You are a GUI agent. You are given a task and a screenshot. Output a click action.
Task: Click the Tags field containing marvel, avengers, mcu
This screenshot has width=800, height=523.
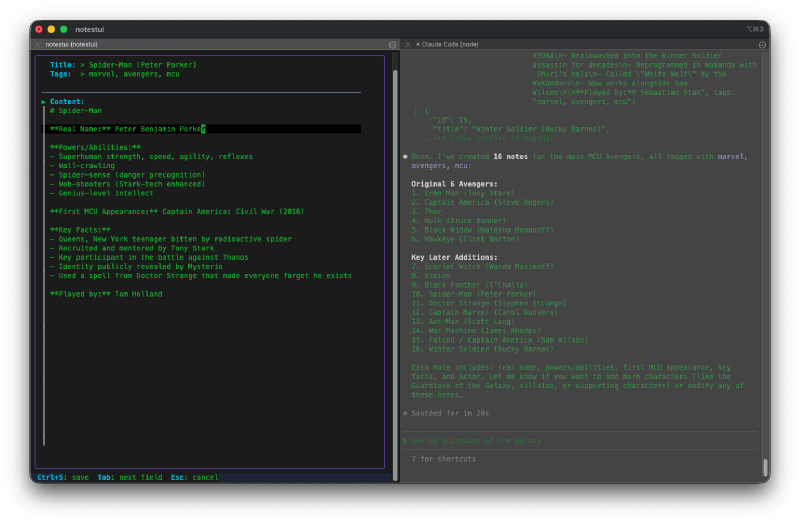tap(134, 74)
